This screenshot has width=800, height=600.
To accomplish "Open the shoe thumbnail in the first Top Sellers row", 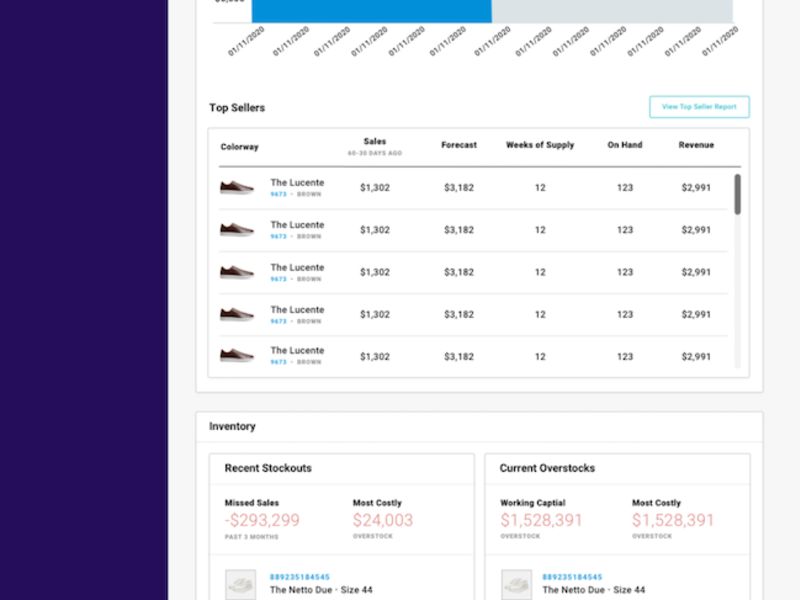I will [x=237, y=187].
